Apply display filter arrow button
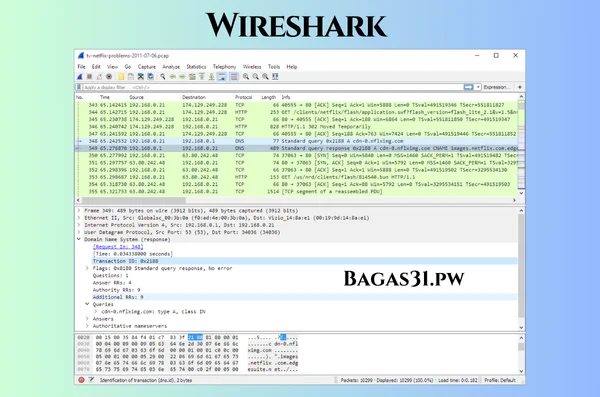Viewport: 600px width, 397px height. pos(468,87)
